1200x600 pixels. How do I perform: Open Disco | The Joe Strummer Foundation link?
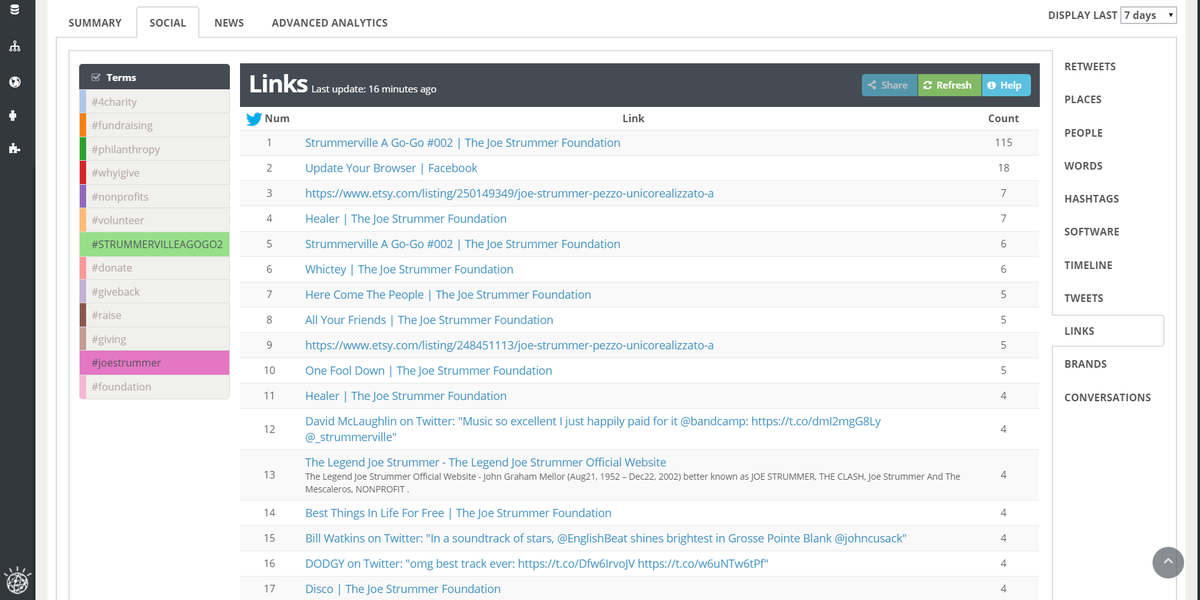403,589
